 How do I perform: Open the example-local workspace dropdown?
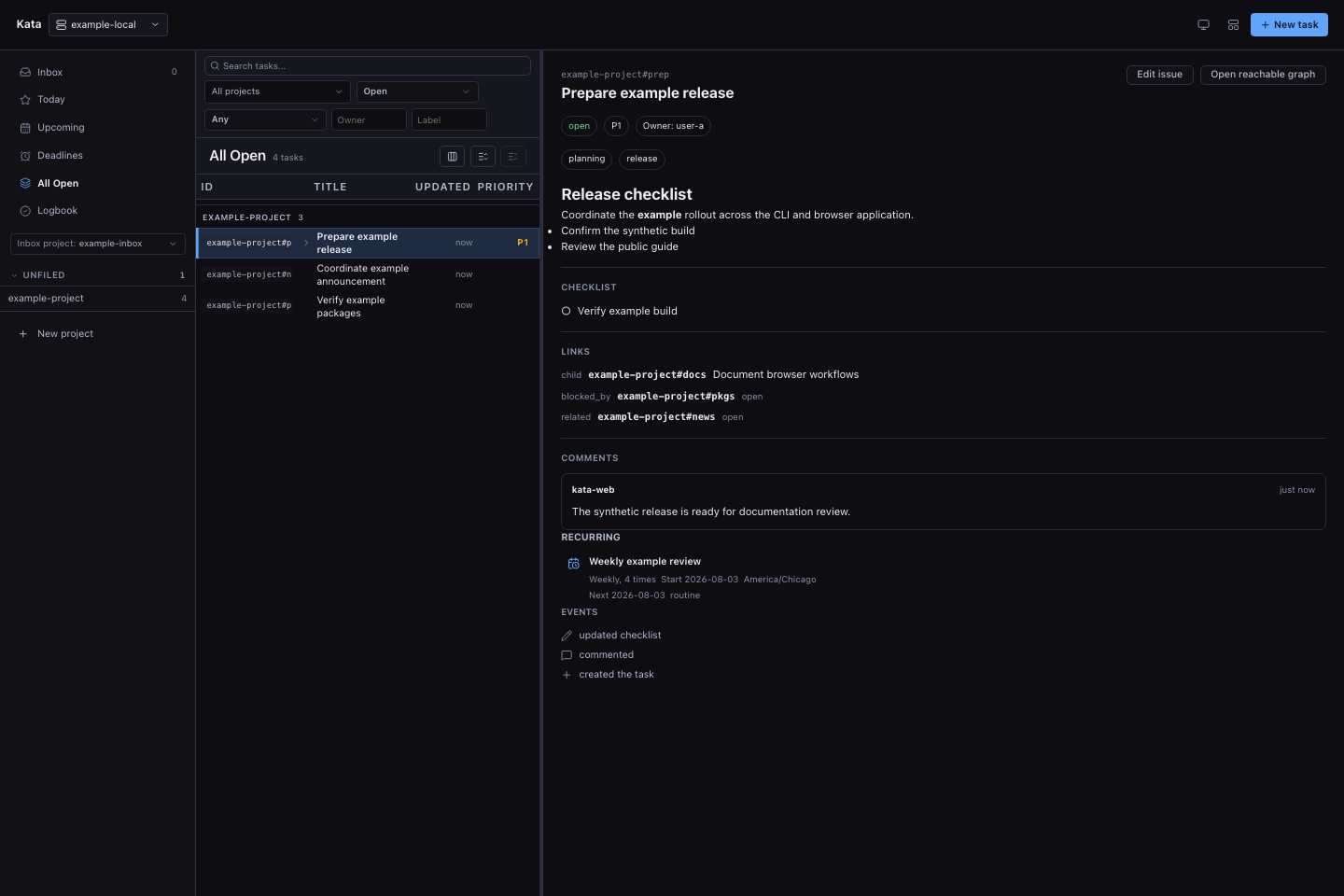coord(108,25)
